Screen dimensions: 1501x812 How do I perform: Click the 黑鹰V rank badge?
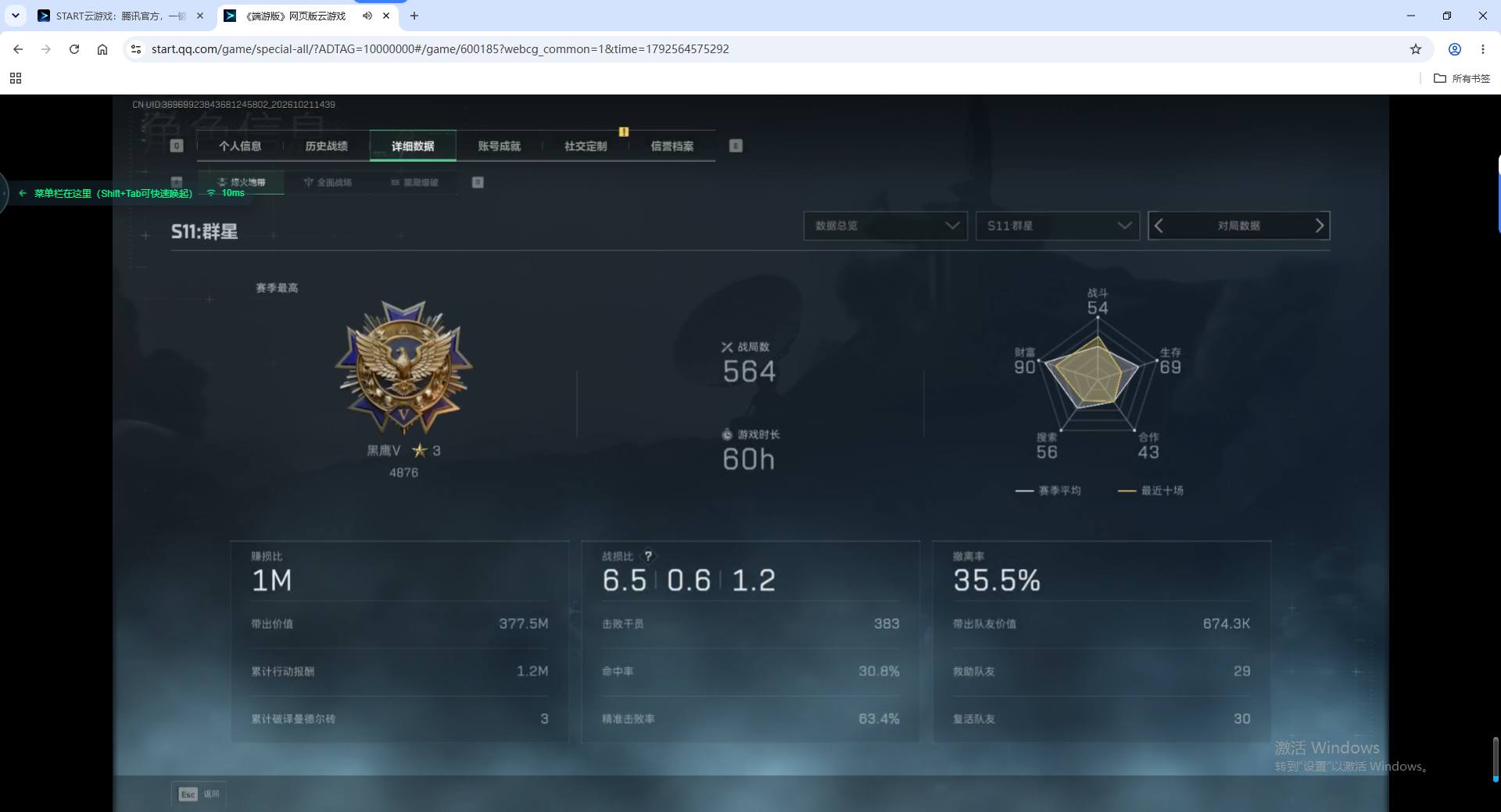coord(403,367)
